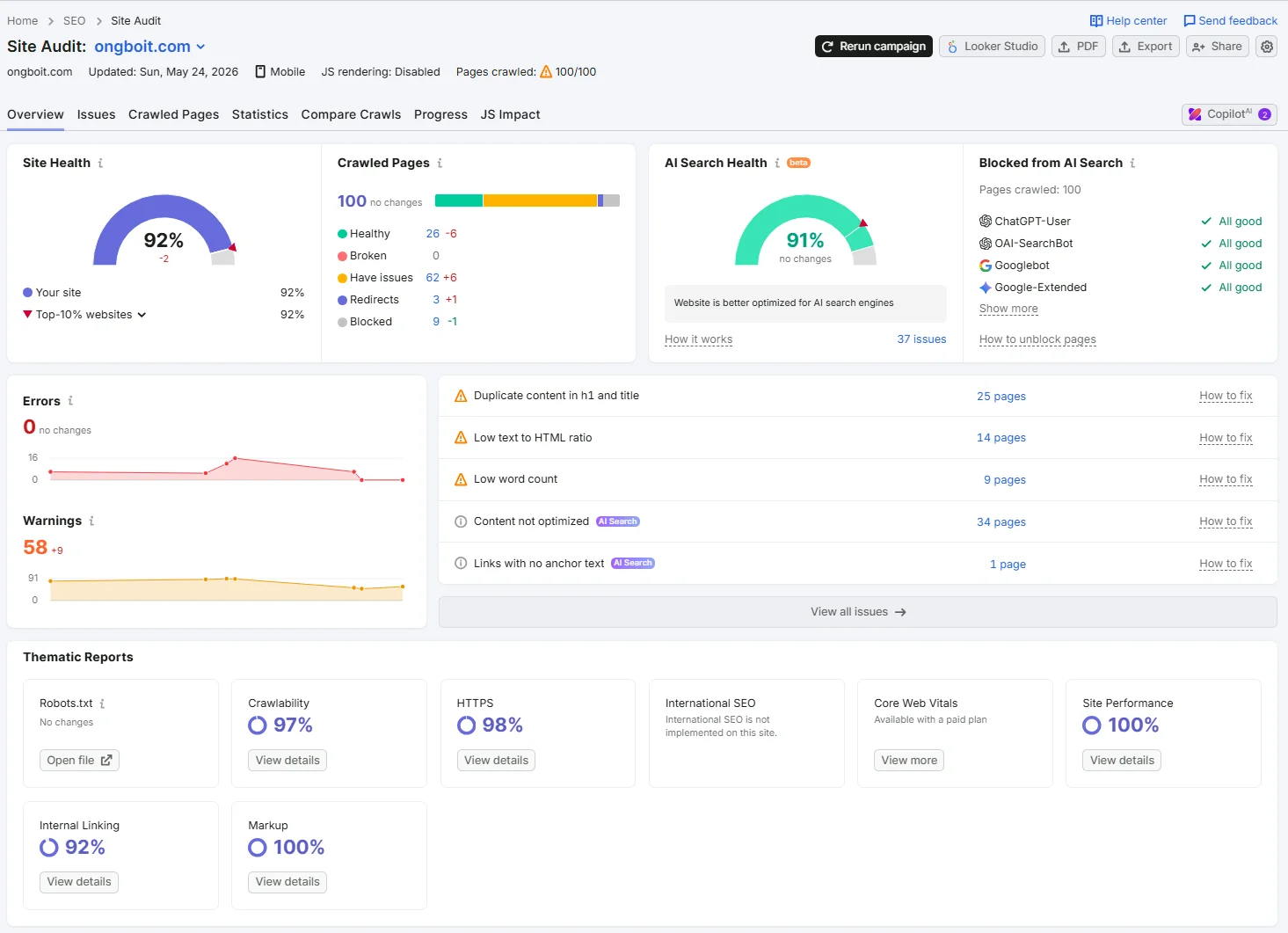The height and width of the screenshot is (933, 1288).
Task: Click the Export button
Action: click(1146, 47)
